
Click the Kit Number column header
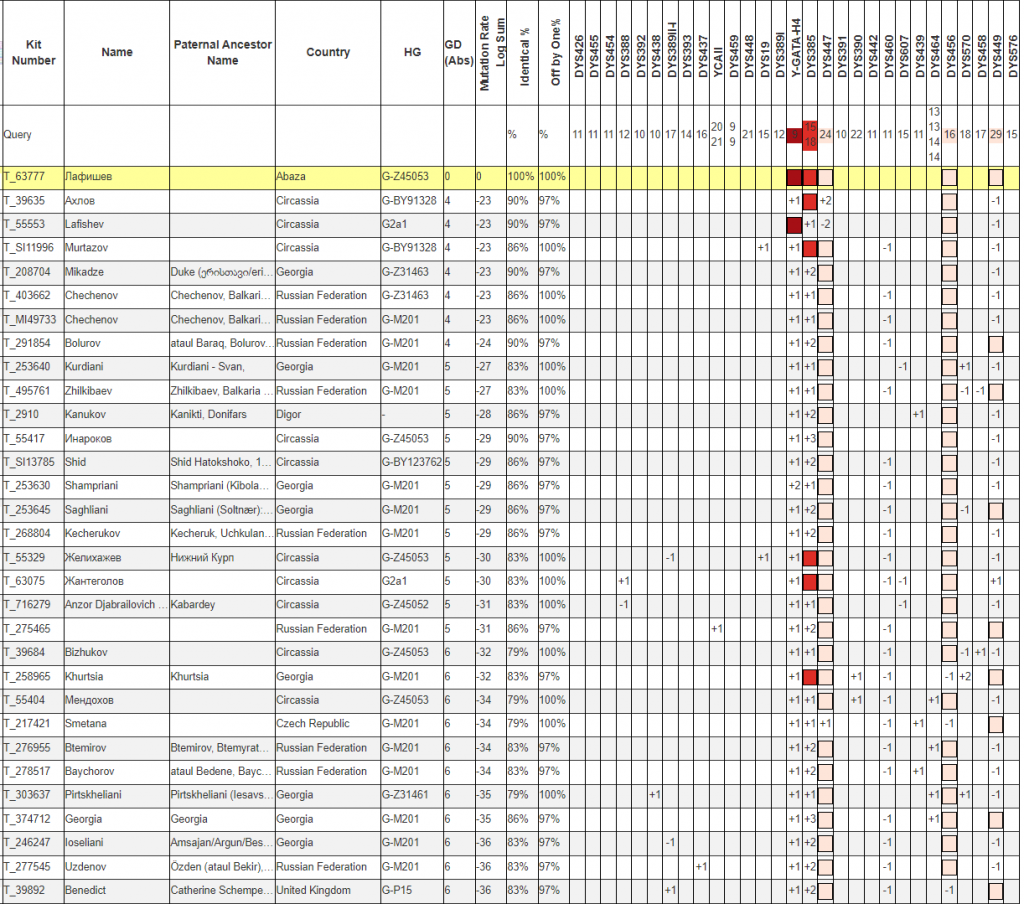tap(33, 53)
